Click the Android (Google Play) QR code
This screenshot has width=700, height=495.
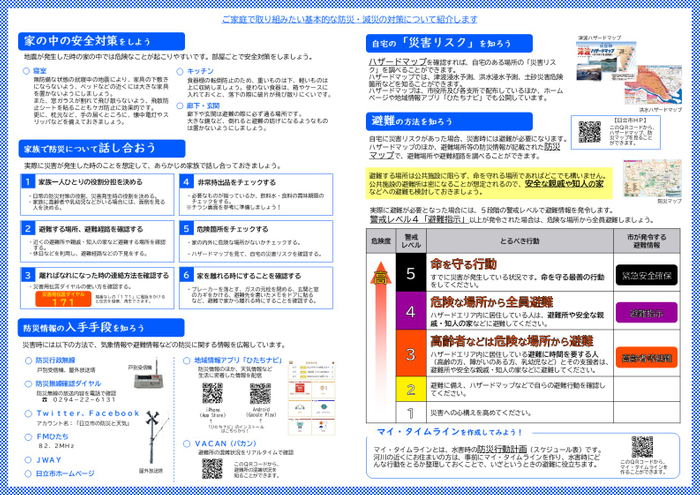point(260,393)
